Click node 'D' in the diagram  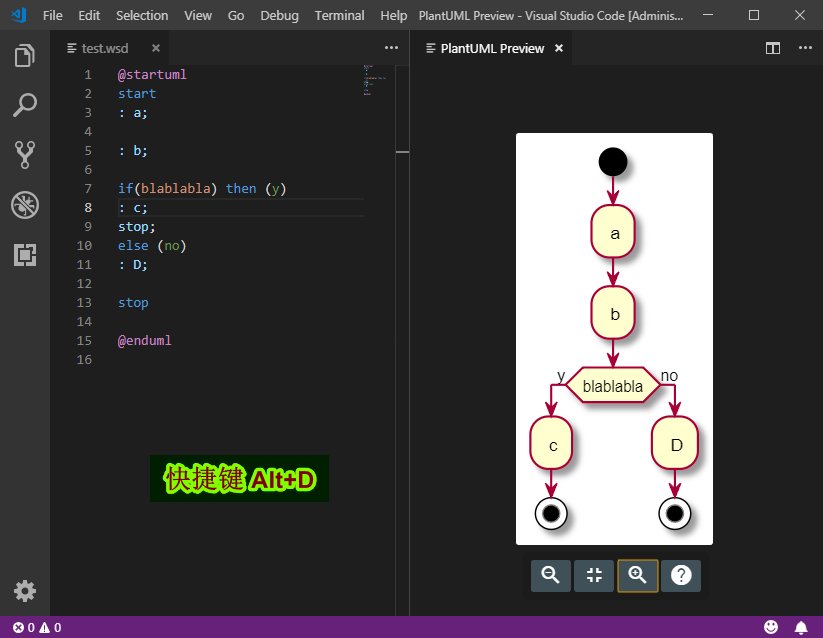(675, 444)
